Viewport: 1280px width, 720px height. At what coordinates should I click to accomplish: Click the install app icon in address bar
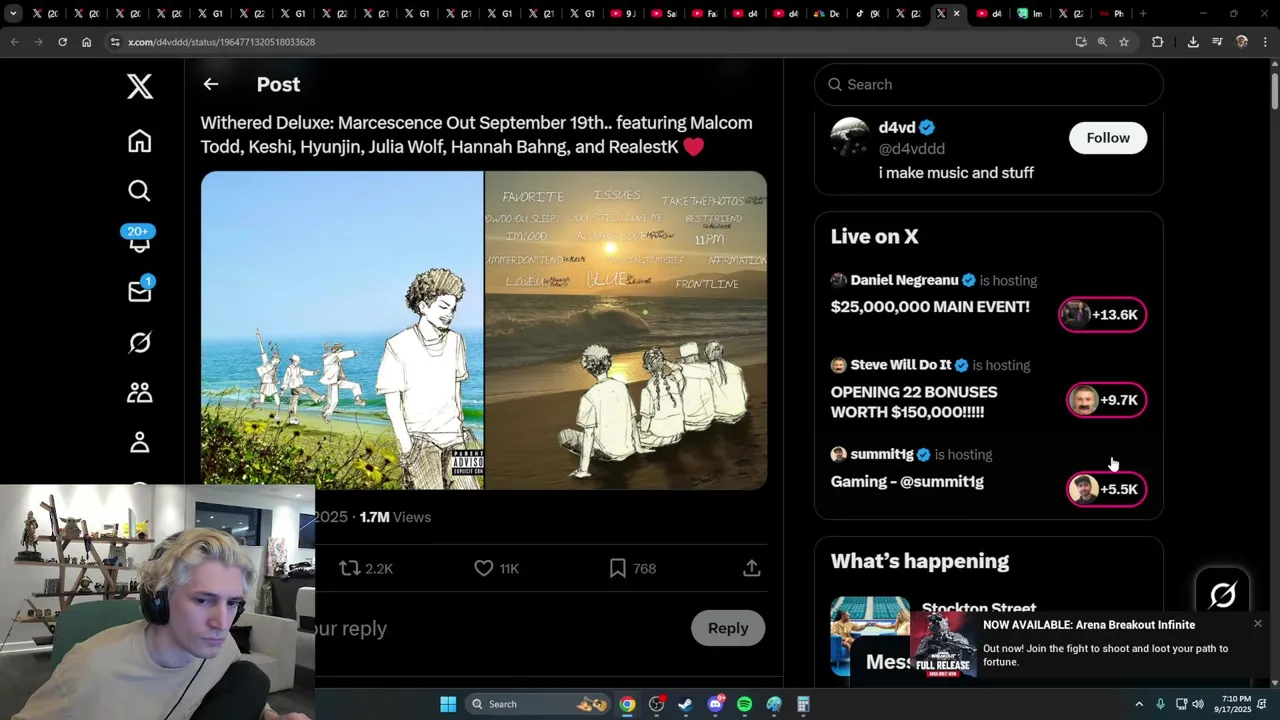point(1081,42)
